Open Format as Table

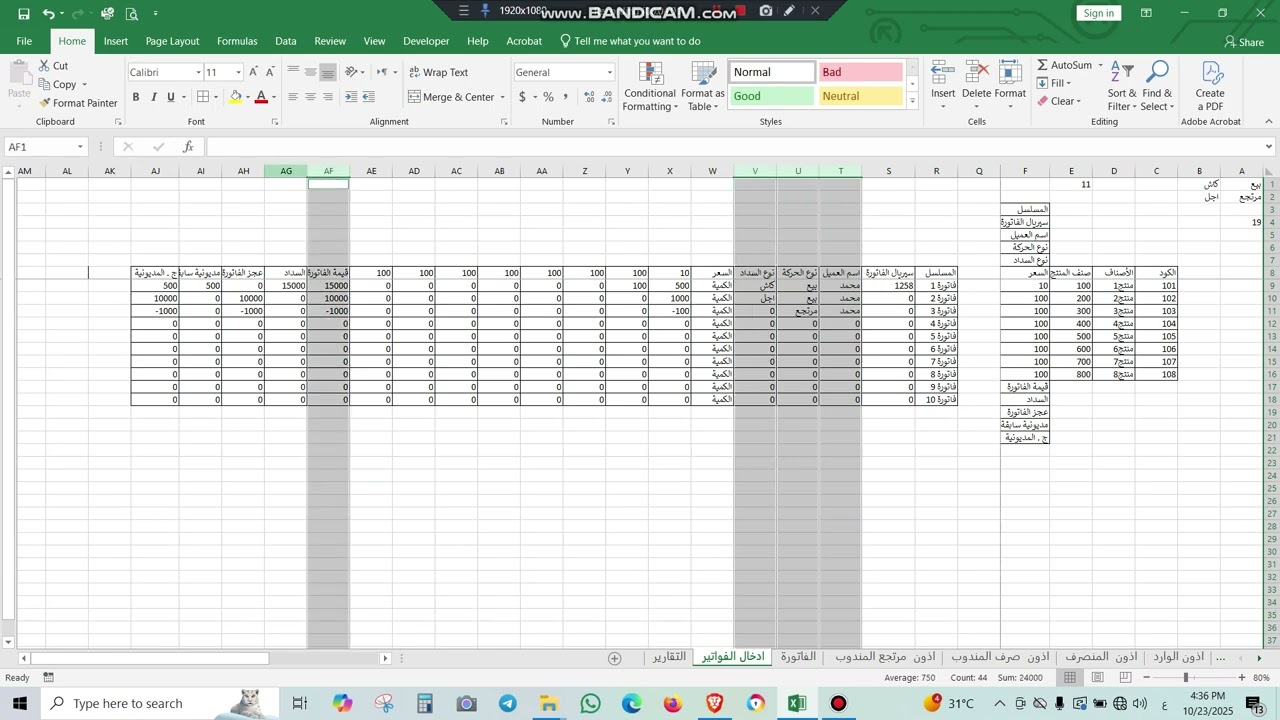coord(703,87)
